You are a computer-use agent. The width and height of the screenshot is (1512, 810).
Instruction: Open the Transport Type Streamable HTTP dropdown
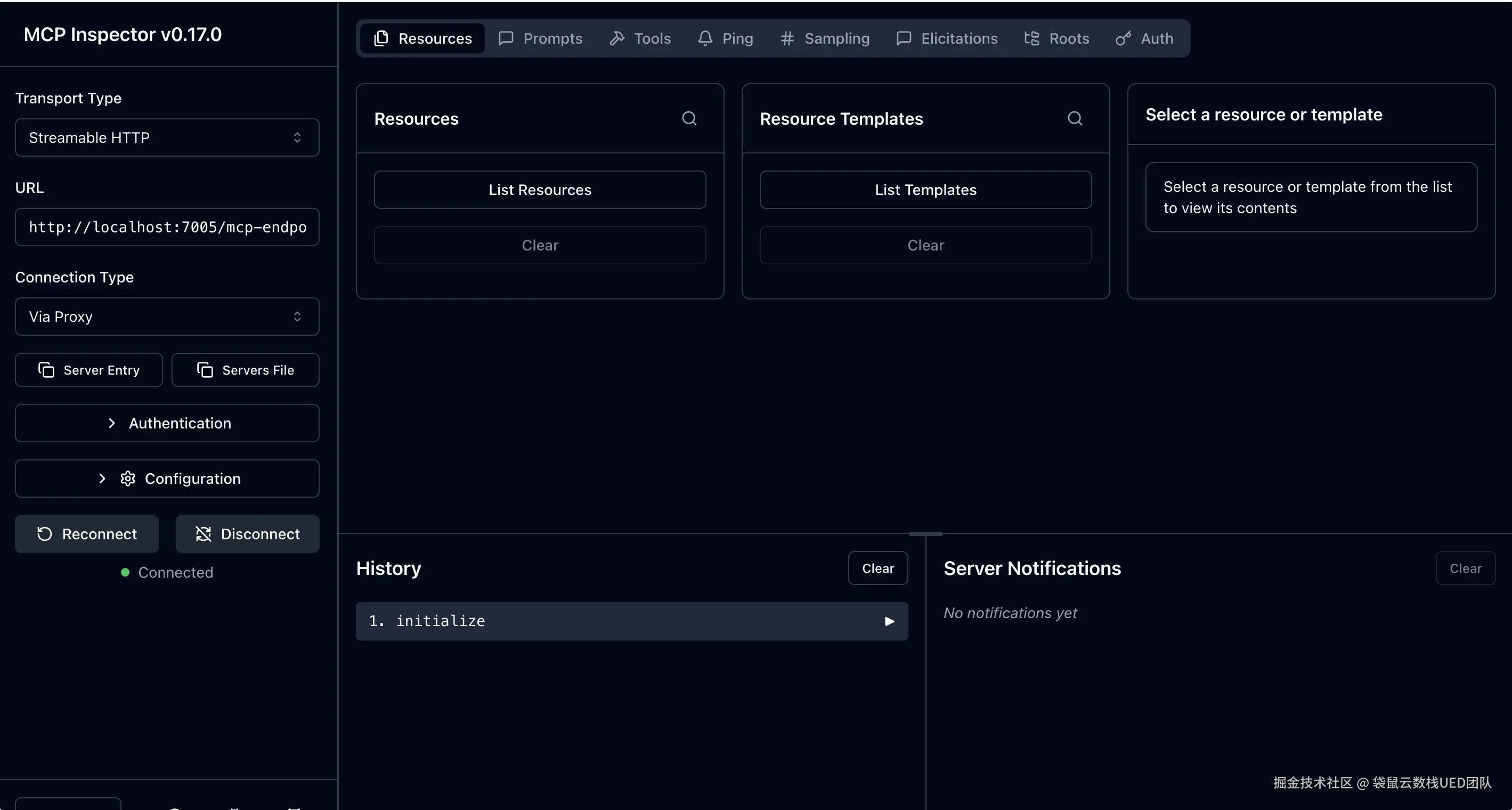[x=167, y=138]
